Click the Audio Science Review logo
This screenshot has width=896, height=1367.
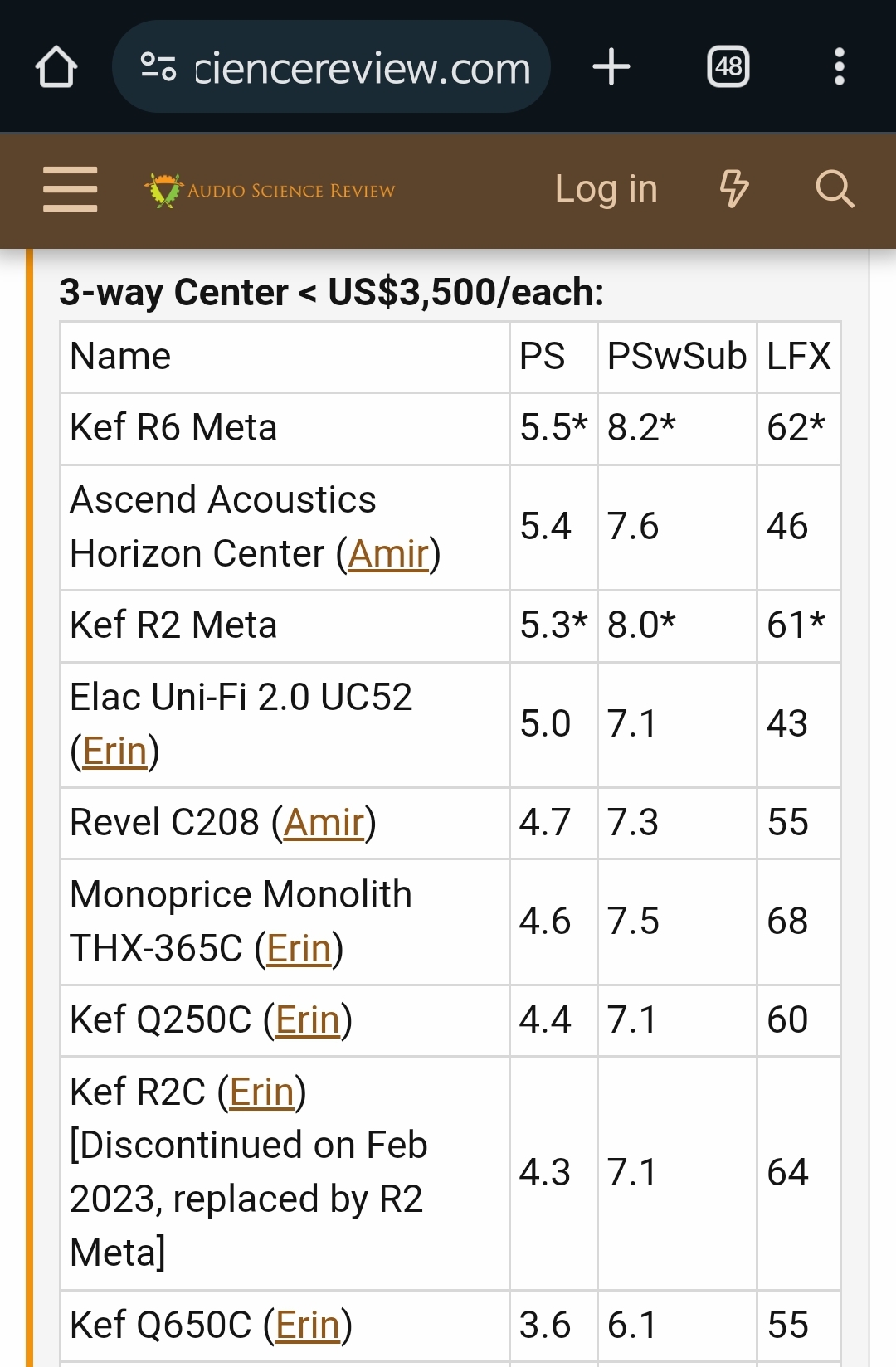pyautogui.click(x=270, y=190)
